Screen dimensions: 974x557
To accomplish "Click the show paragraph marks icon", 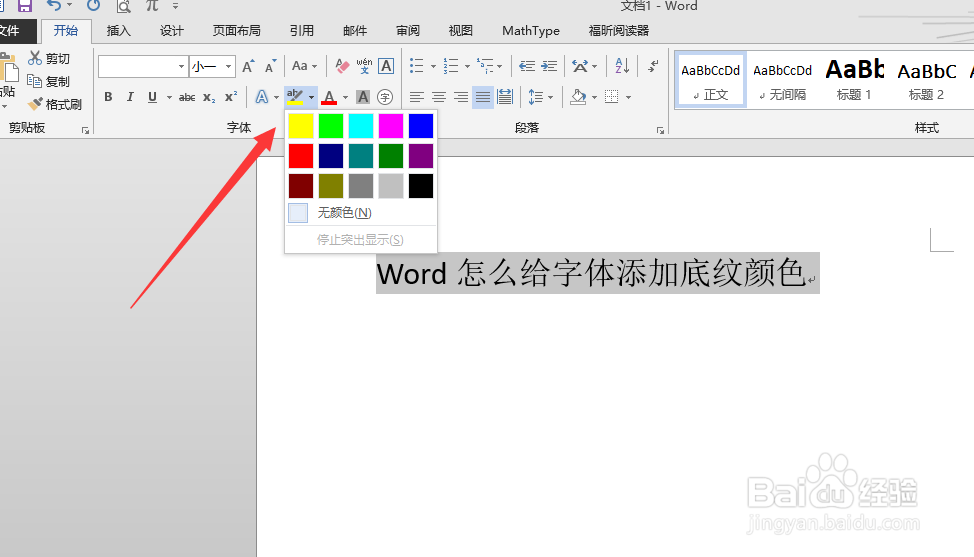I will pos(652,65).
